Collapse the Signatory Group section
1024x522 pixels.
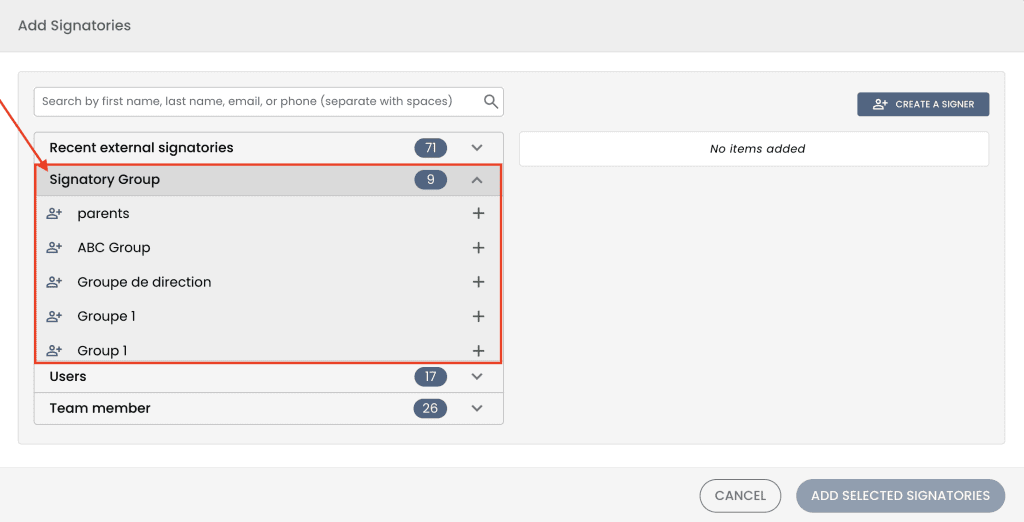click(x=477, y=180)
